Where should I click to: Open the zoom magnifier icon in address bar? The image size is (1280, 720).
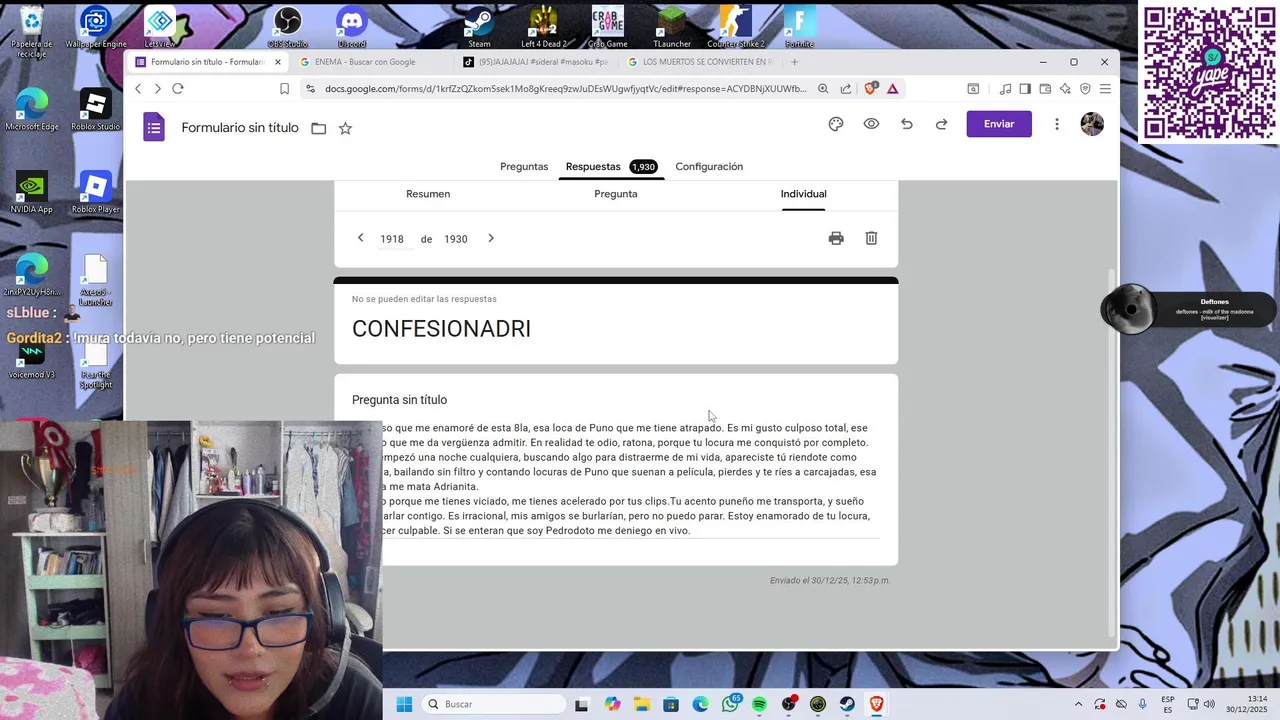click(823, 89)
